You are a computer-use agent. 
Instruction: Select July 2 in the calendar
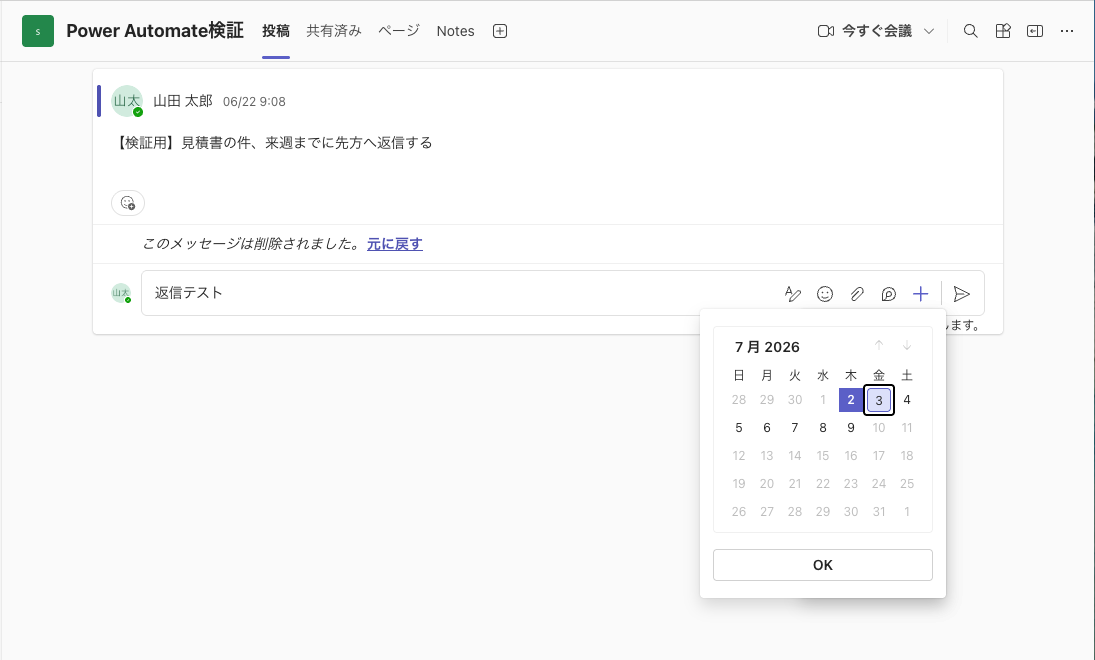coord(851,399)
